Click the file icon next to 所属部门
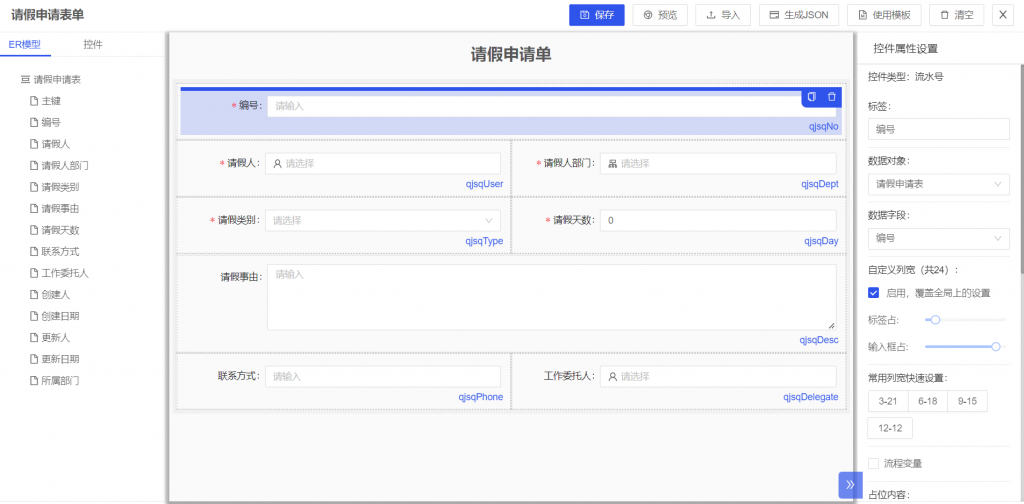This screenshot has height=504, width=1024. pos(34,381)
